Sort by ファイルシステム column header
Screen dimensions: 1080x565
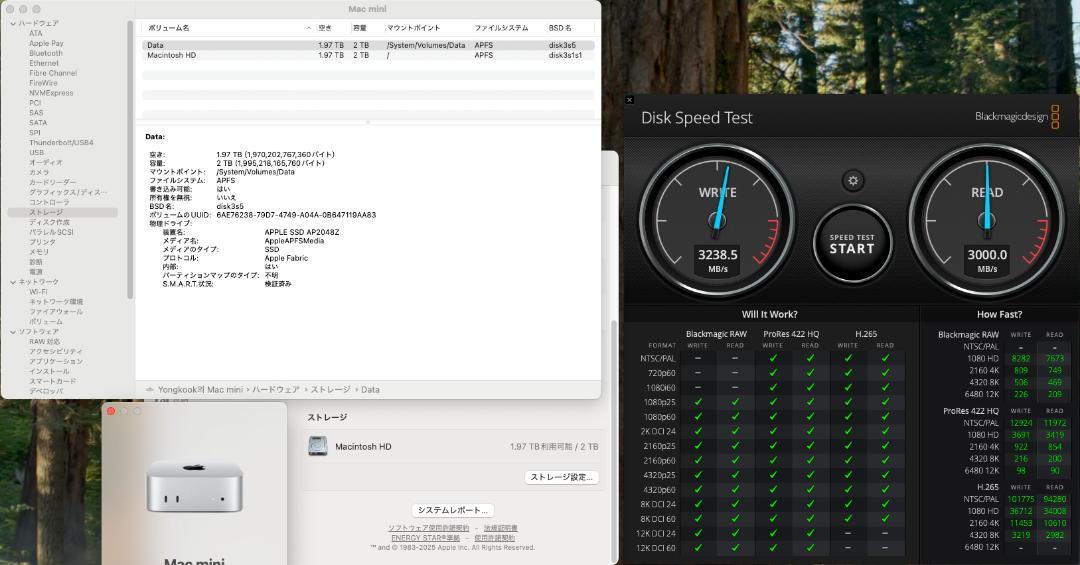[x=501, y=28]
